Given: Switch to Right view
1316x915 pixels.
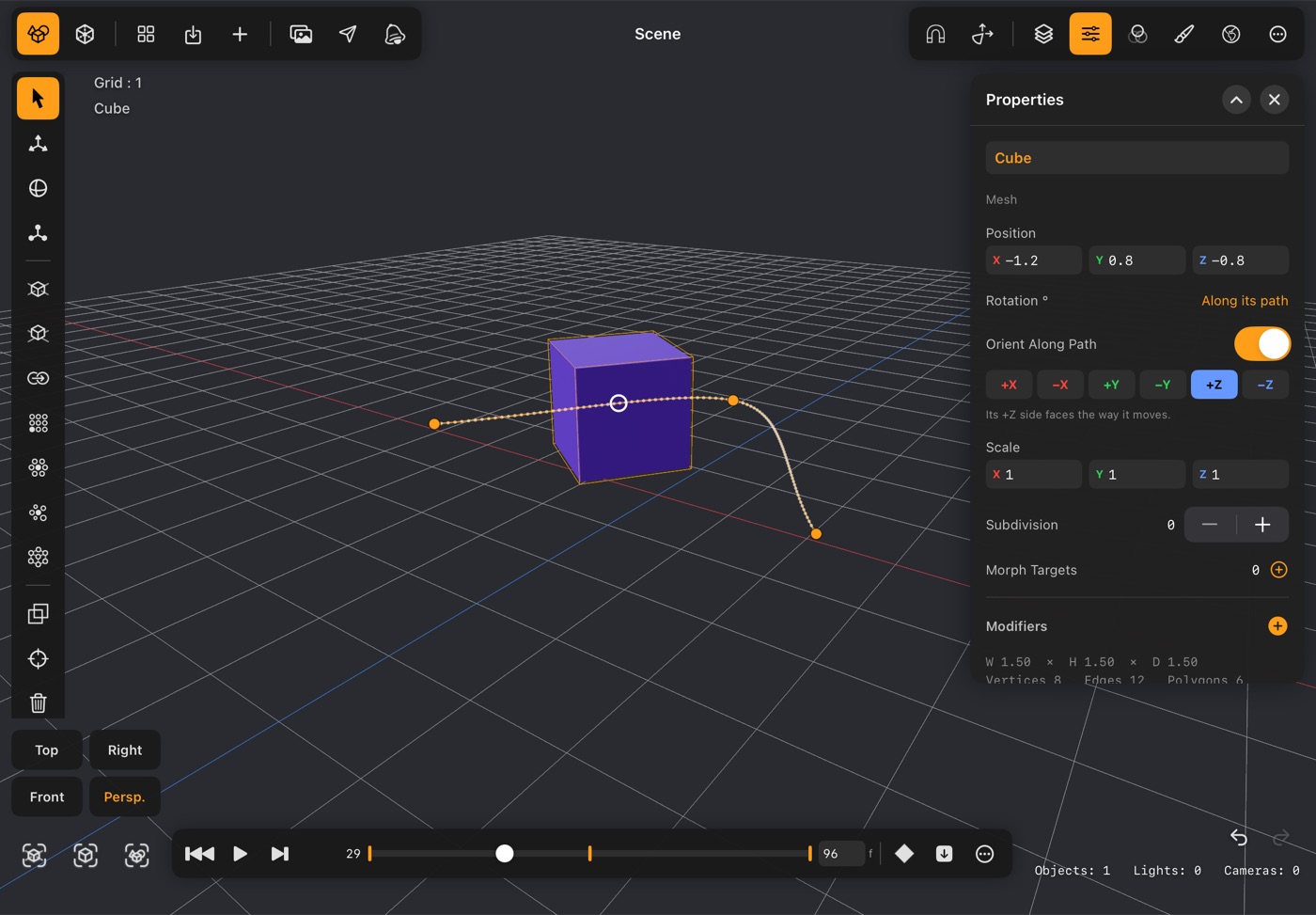Looking at the screenshot, I should 125,750.
